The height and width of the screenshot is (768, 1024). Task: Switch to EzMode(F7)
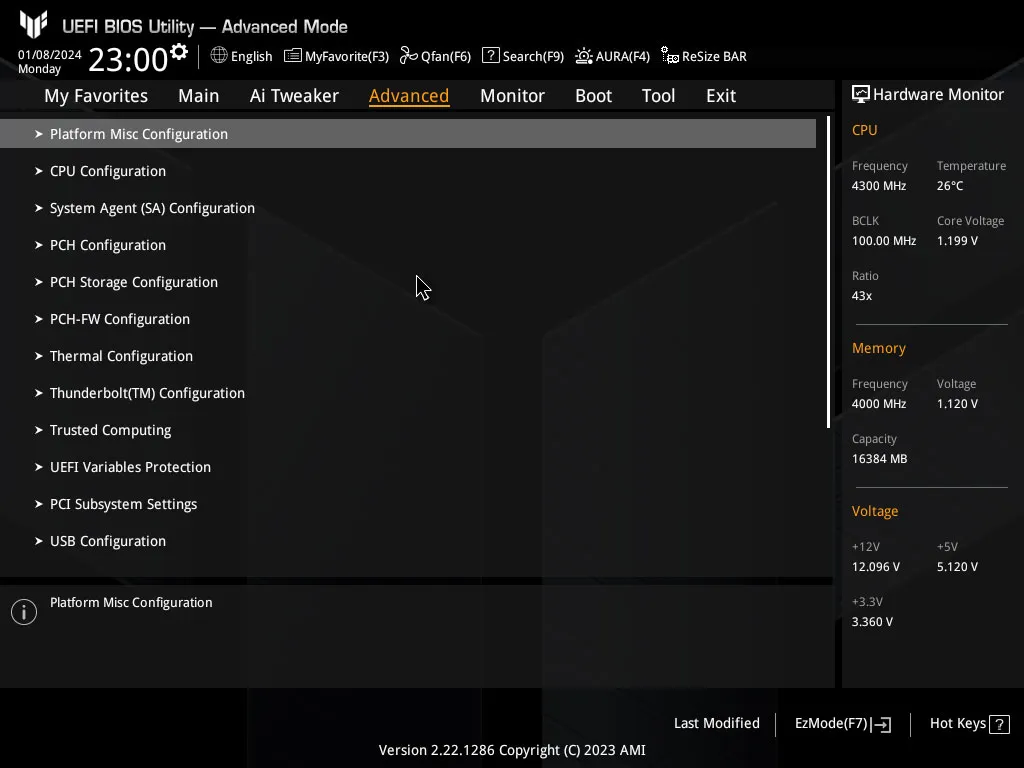click(x=842, y=724)
